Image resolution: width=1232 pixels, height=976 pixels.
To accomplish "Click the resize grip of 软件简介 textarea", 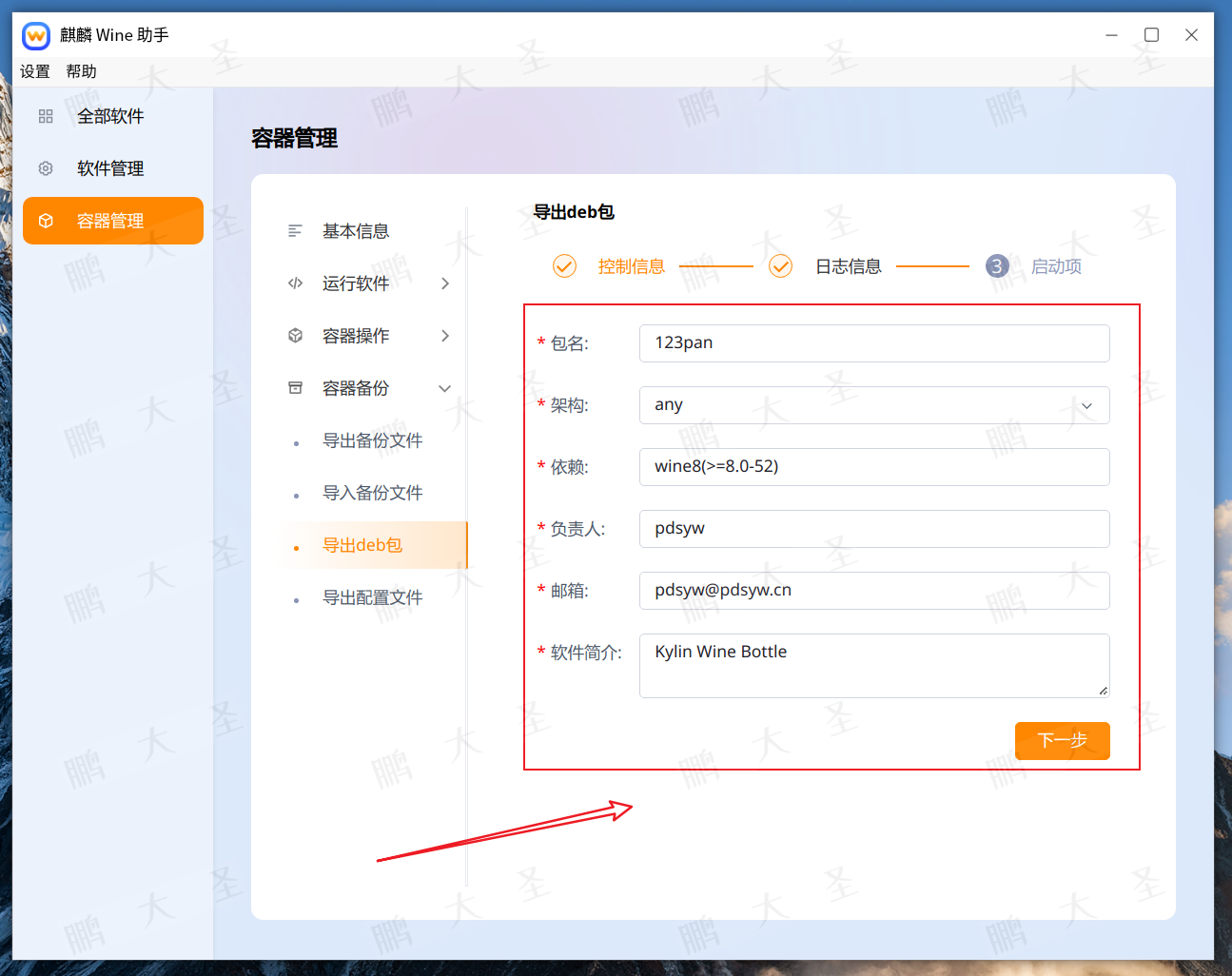I will pyautogui.click(x=1103, y=691).
